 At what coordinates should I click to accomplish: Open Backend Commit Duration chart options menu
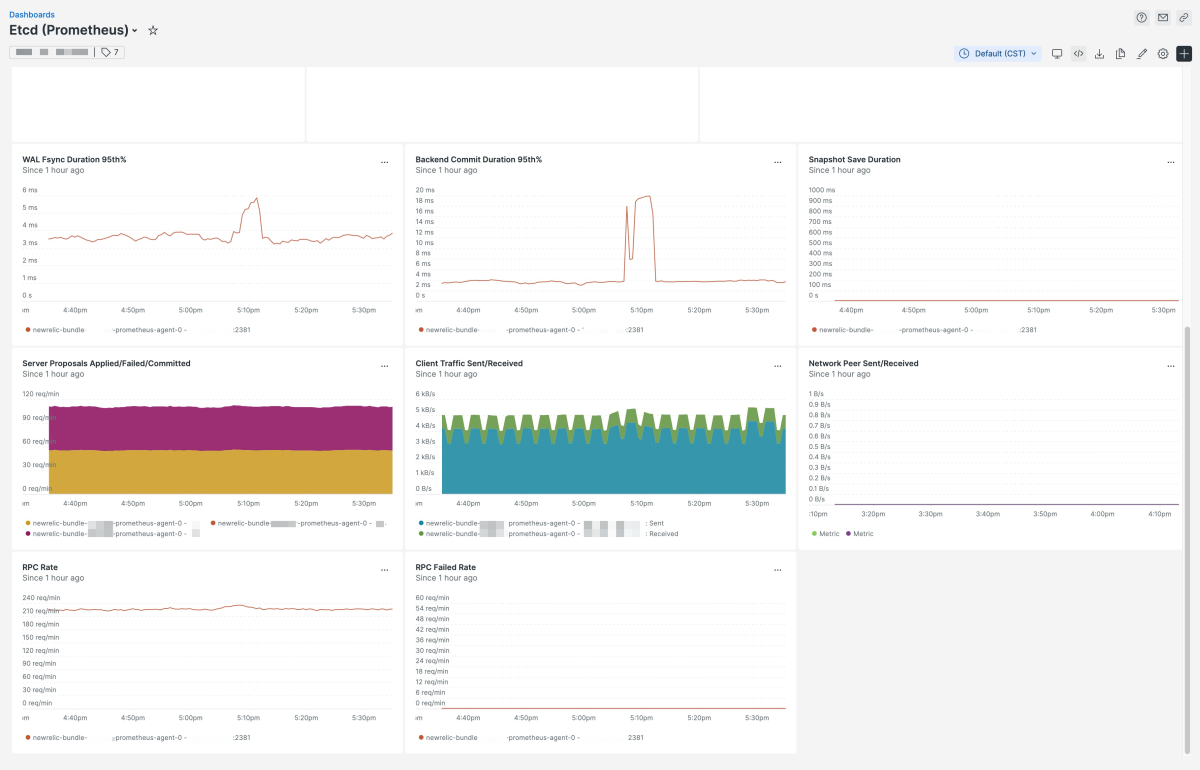(778, 162)
